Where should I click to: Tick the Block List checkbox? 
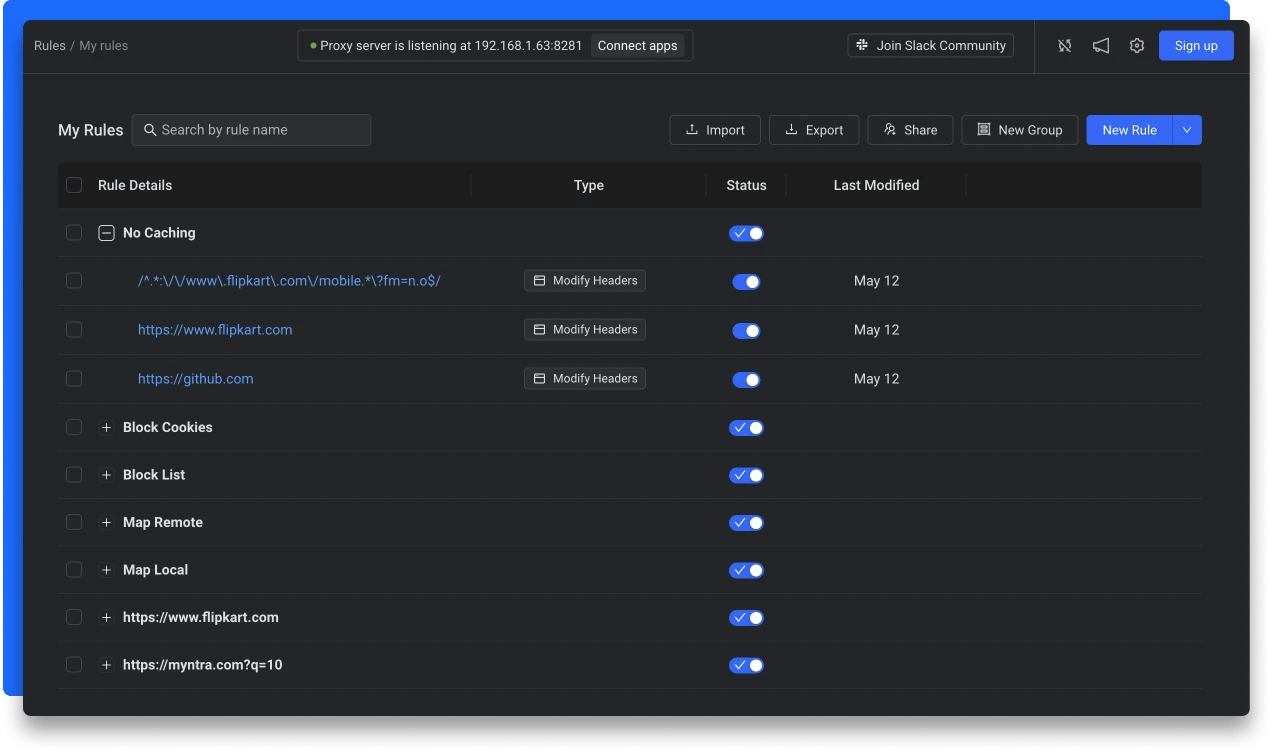pos(74,475)
